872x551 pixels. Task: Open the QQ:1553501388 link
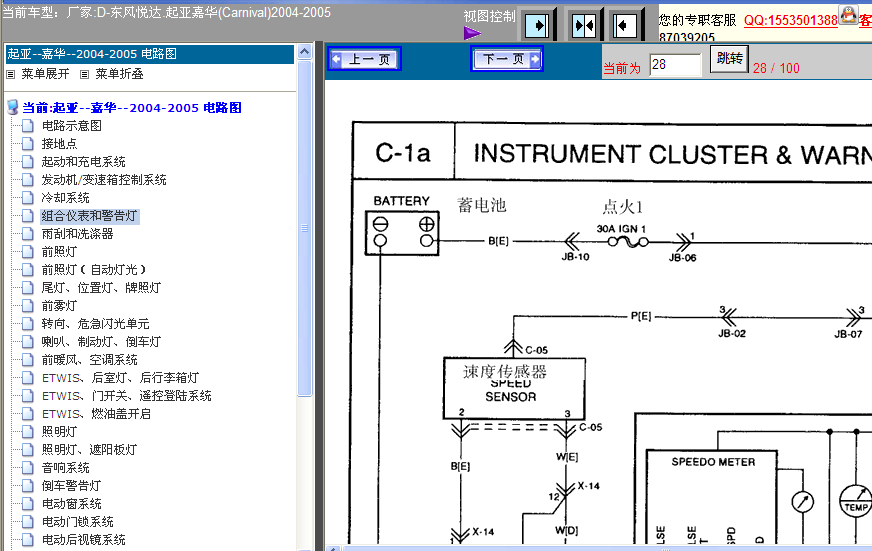click(790, 21)
